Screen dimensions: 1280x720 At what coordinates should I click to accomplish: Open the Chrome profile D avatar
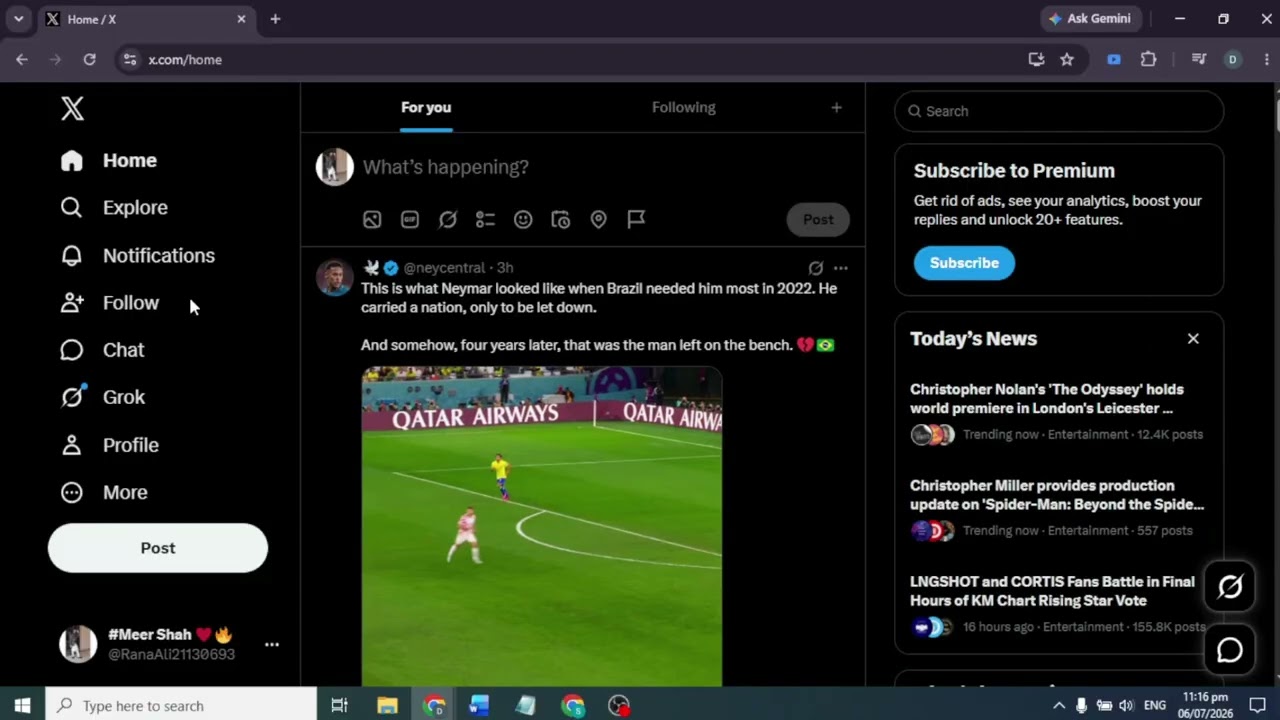pyautogui.click(x=1232, y=60)
